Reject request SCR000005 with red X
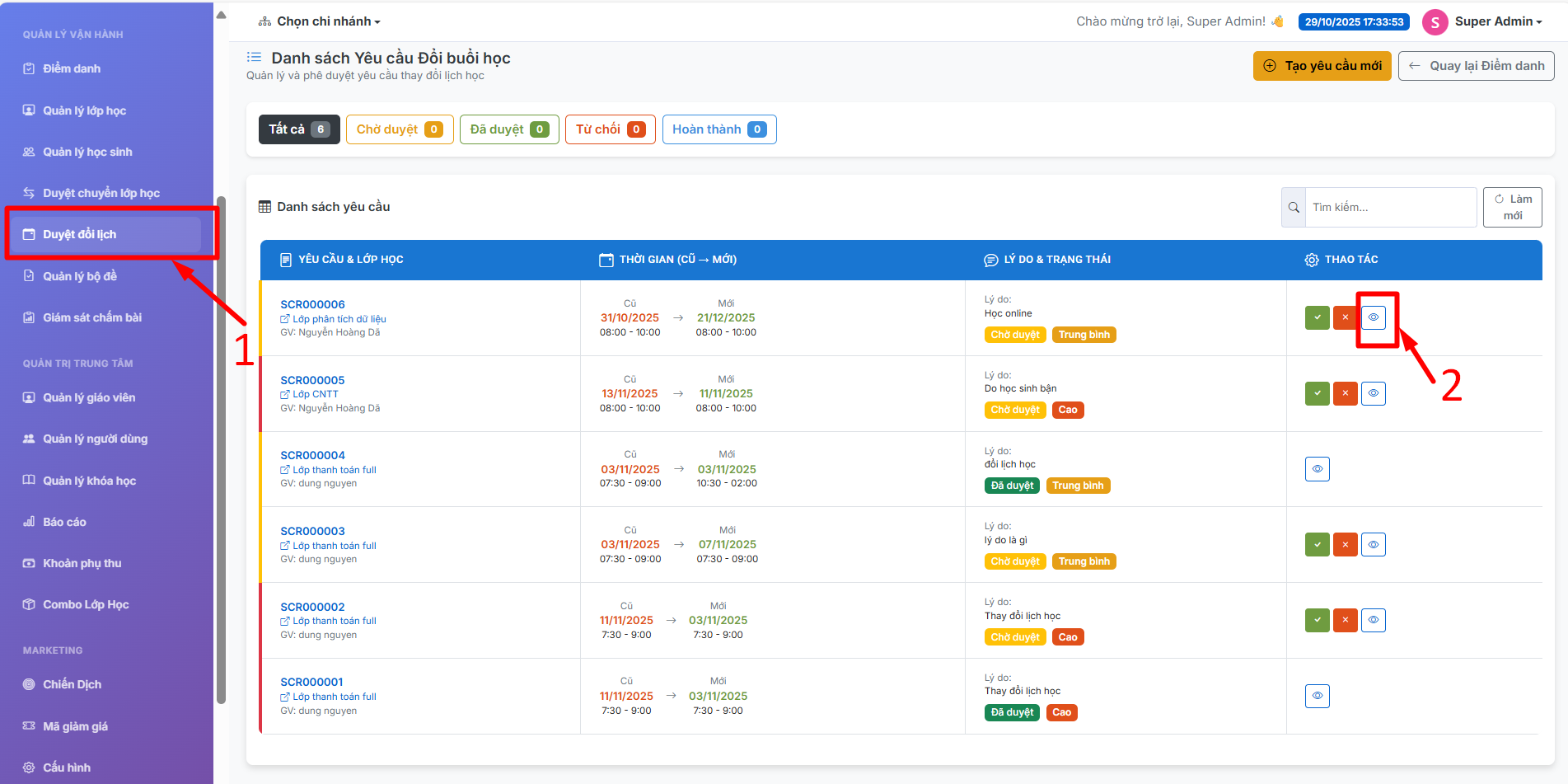The image size is (1568, 784). pos(1345,393)
